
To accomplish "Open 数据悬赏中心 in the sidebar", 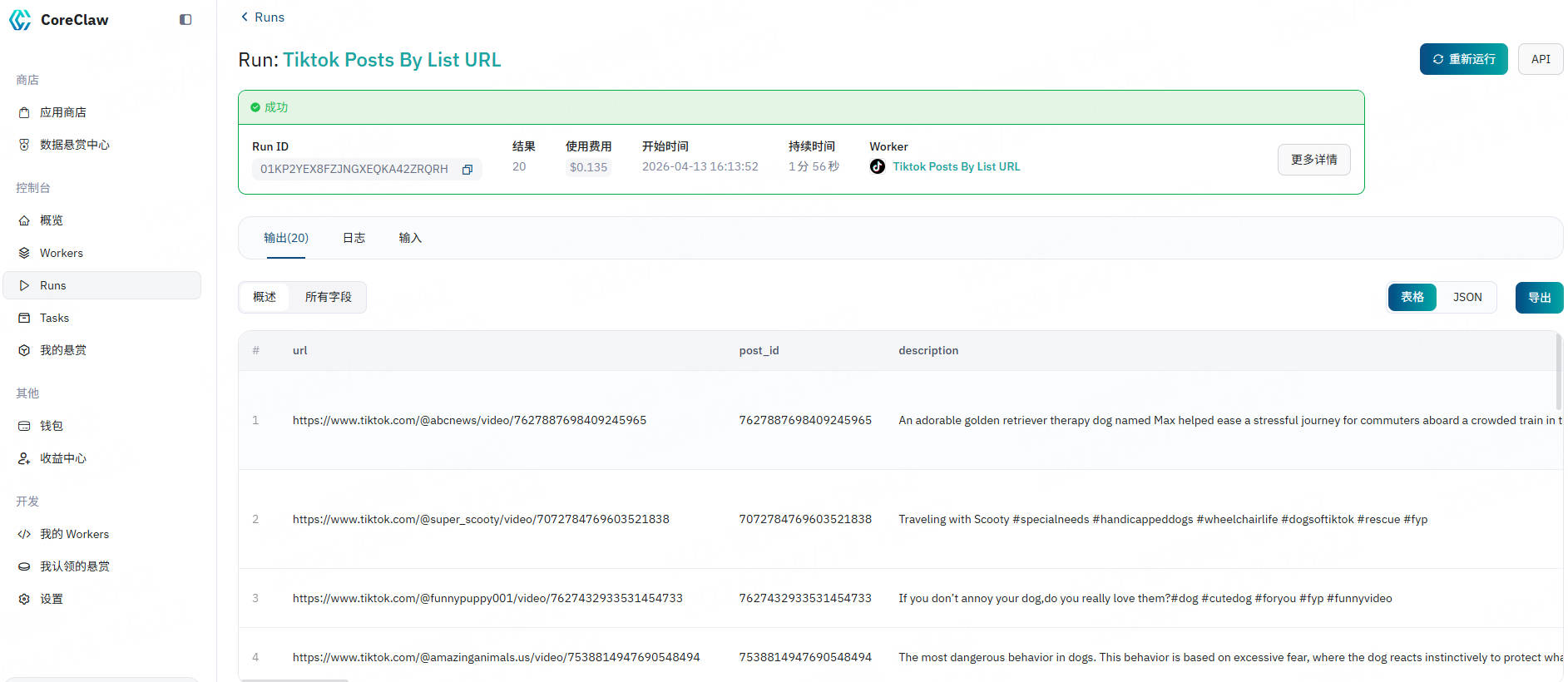I will pyautogui.click(x=74, y=145).
